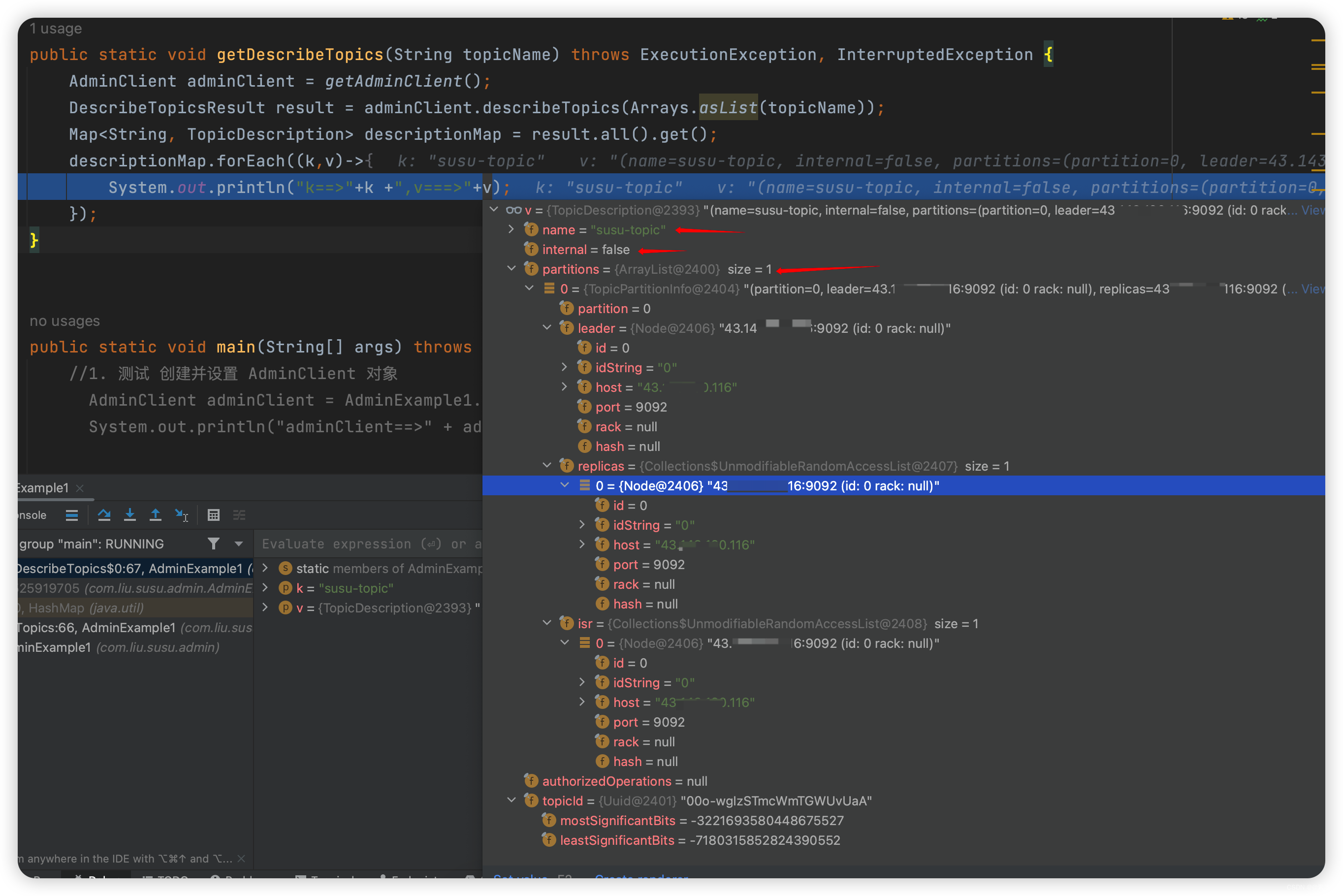Collapse the leader = {Node@2406} node
Viewport: 1343px width, 896px height.
pyautogui.click(x=546, y=327)
